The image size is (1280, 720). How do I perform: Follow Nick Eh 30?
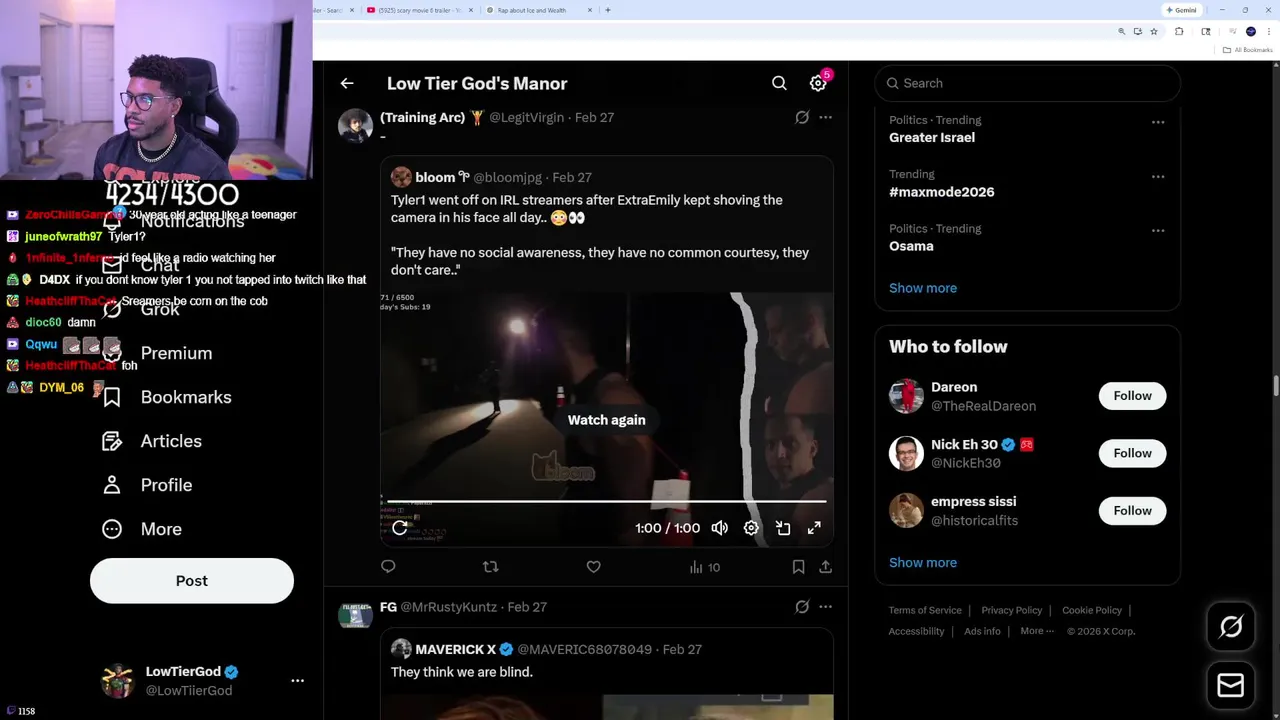tap(1132, 453)
